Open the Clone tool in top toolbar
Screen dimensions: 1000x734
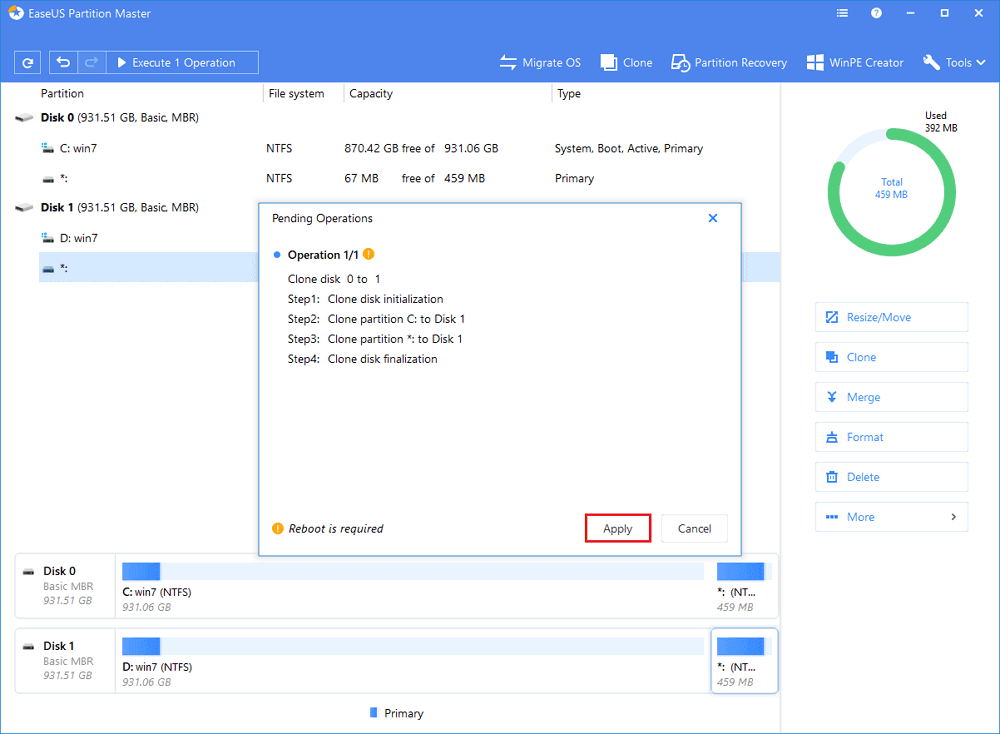click(x=626, y=63)
